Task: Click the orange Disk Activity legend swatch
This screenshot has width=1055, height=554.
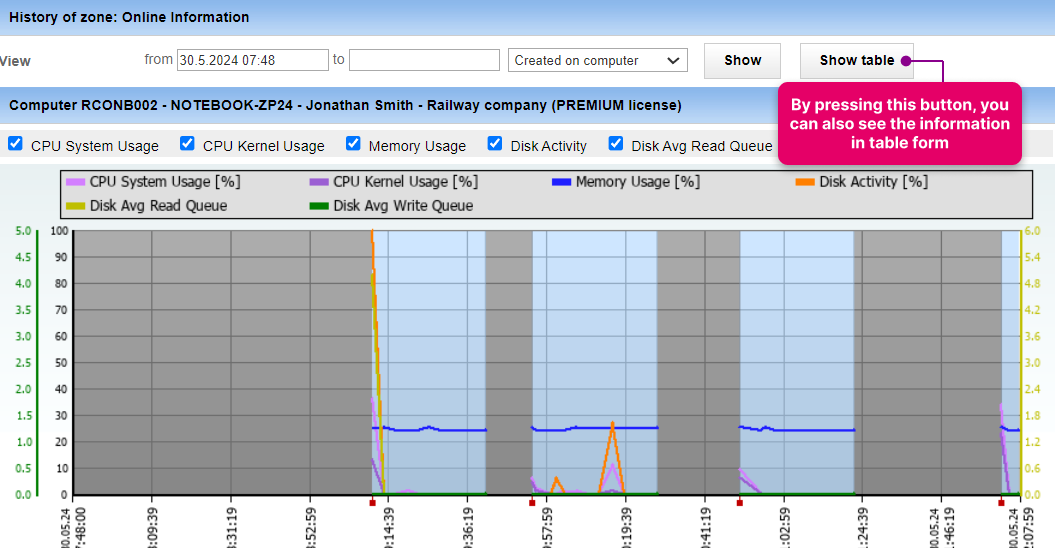Action: [x=805, y=182]
